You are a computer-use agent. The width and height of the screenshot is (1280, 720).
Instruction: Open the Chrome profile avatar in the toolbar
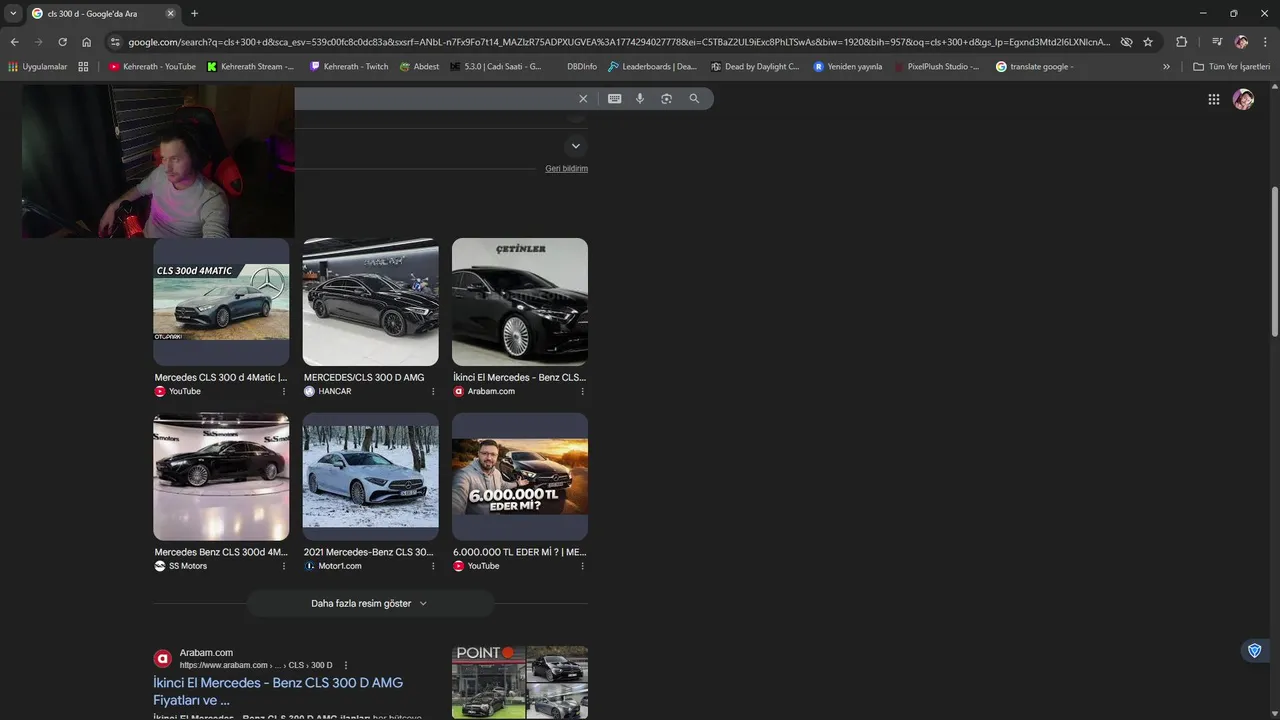click(x=1241, y=42)
